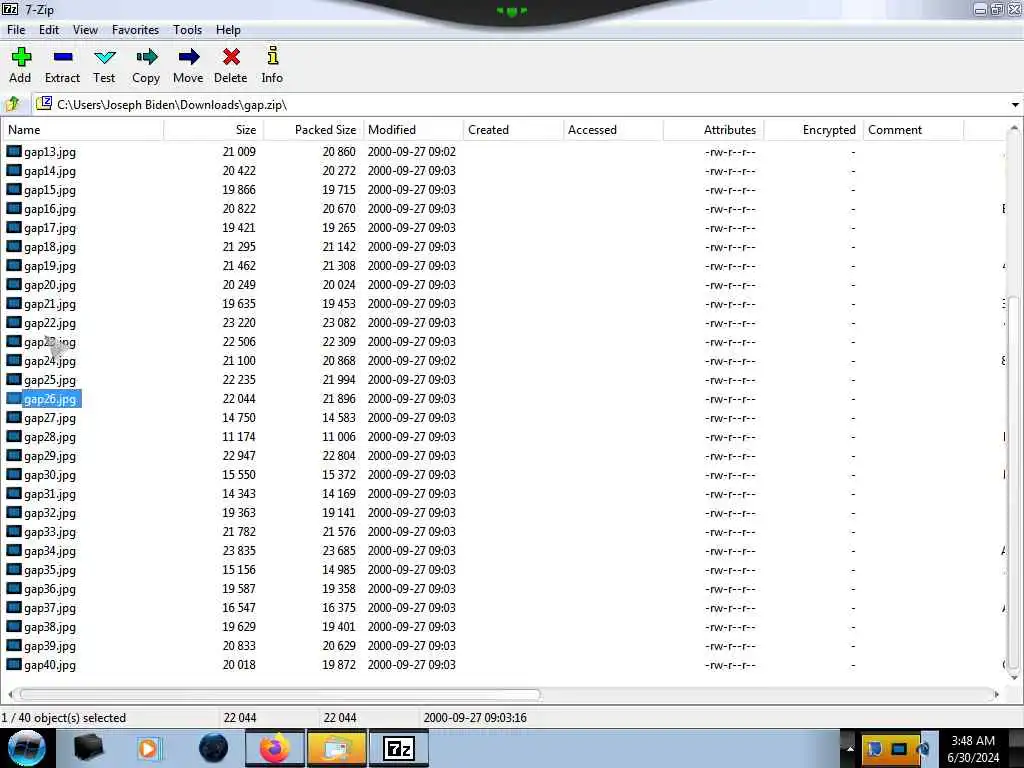Screen dimensions: 1024x768
Task: Select file gap24.jpg
Action: [50, 360]
